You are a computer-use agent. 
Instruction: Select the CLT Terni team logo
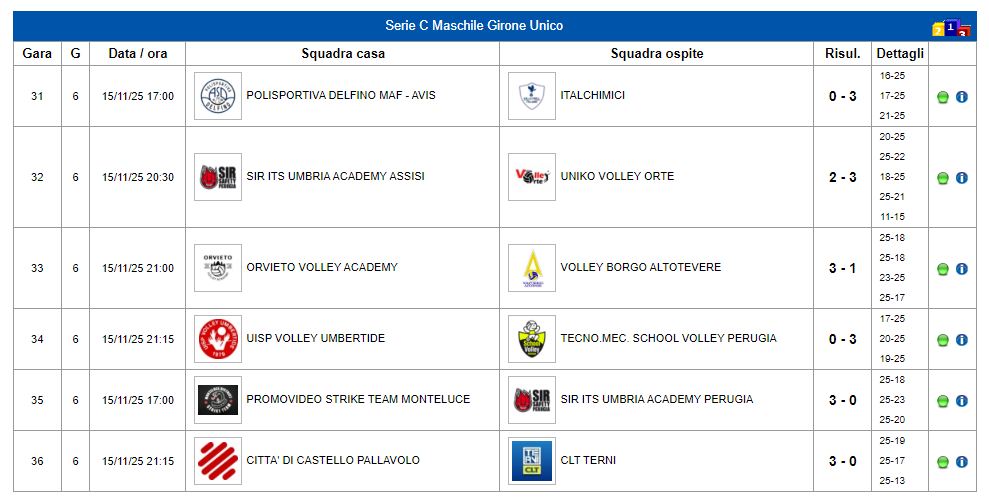click(x=531, y=461)
